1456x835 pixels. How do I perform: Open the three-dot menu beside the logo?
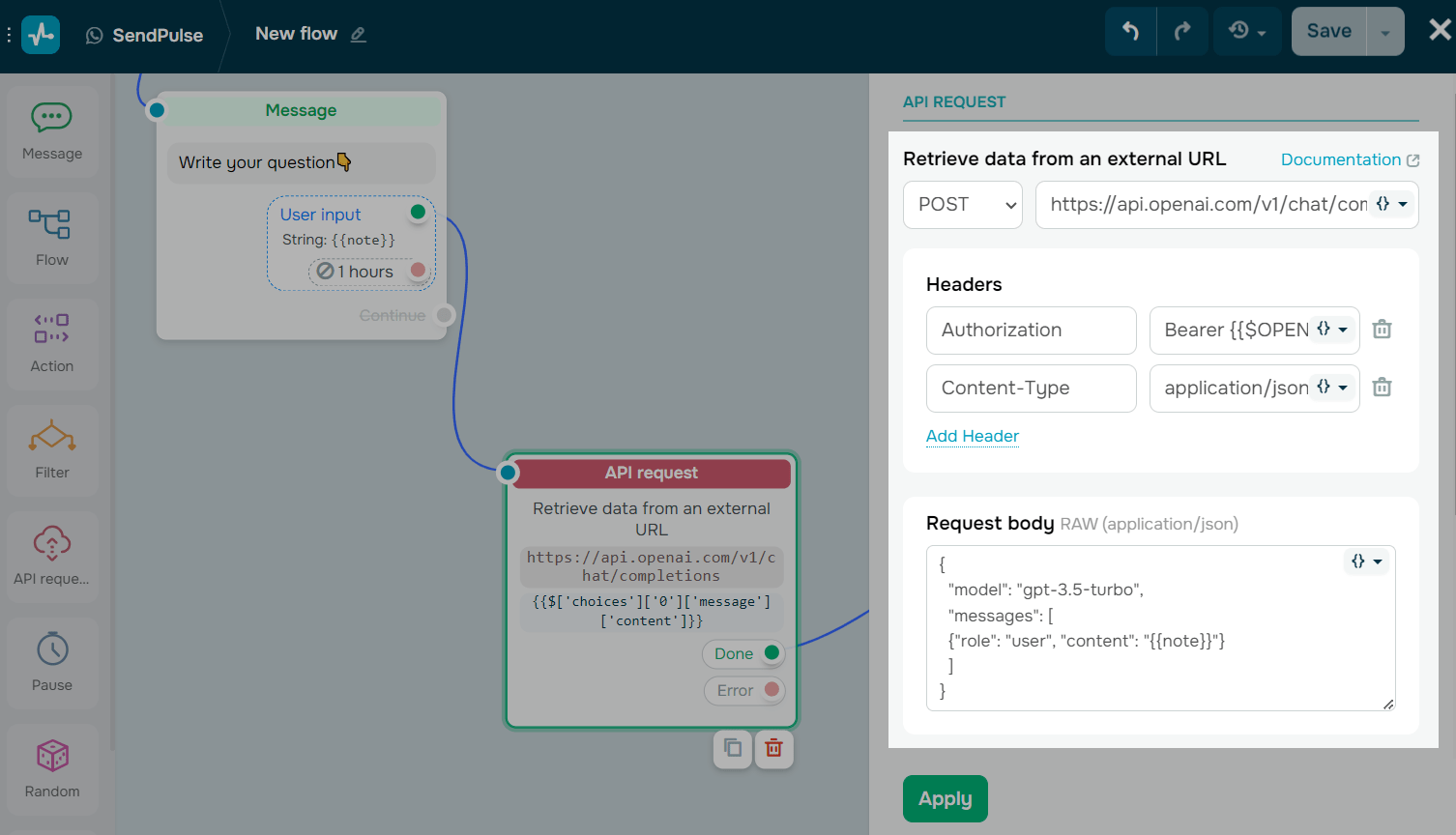tap(9, 34)
